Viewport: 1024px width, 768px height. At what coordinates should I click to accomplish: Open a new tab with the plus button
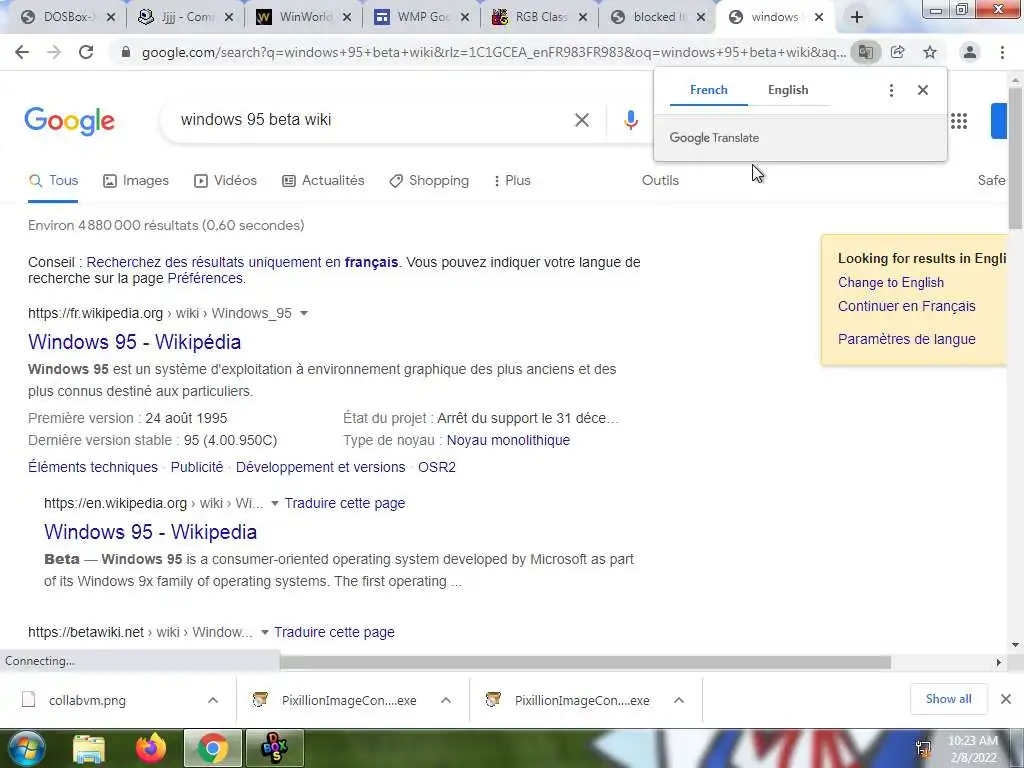click(857, 18)
